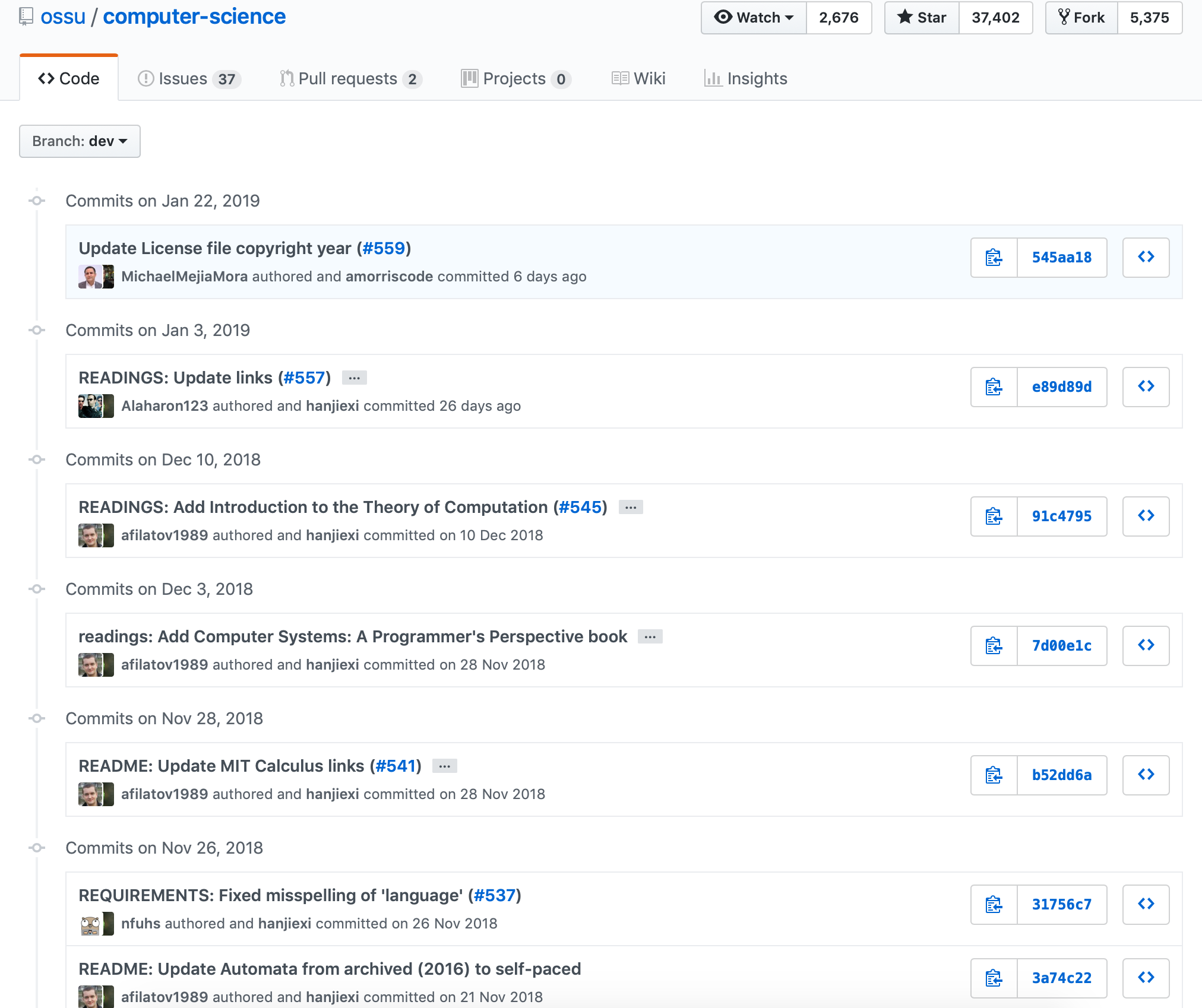The width and height of the screenshot is (1202, 1008).
Task: Open the Pull requests tab
Action: [350, 79]
